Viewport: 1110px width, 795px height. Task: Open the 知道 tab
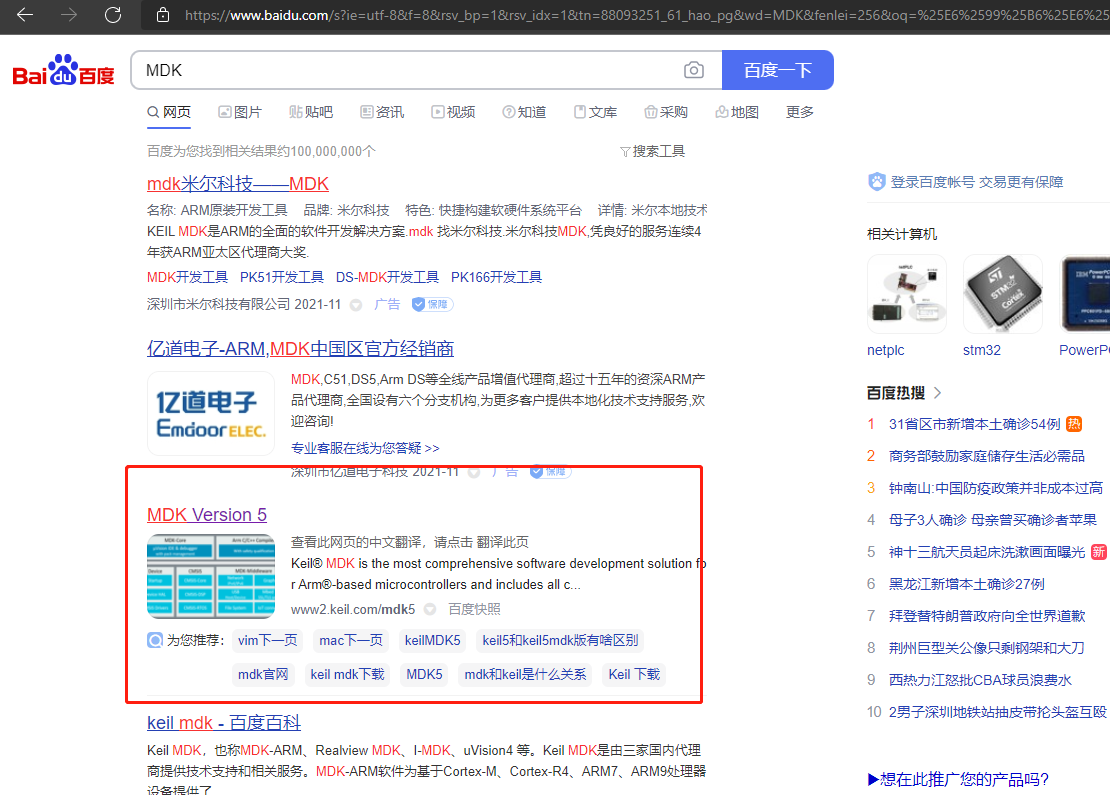[x=525, y=112]
